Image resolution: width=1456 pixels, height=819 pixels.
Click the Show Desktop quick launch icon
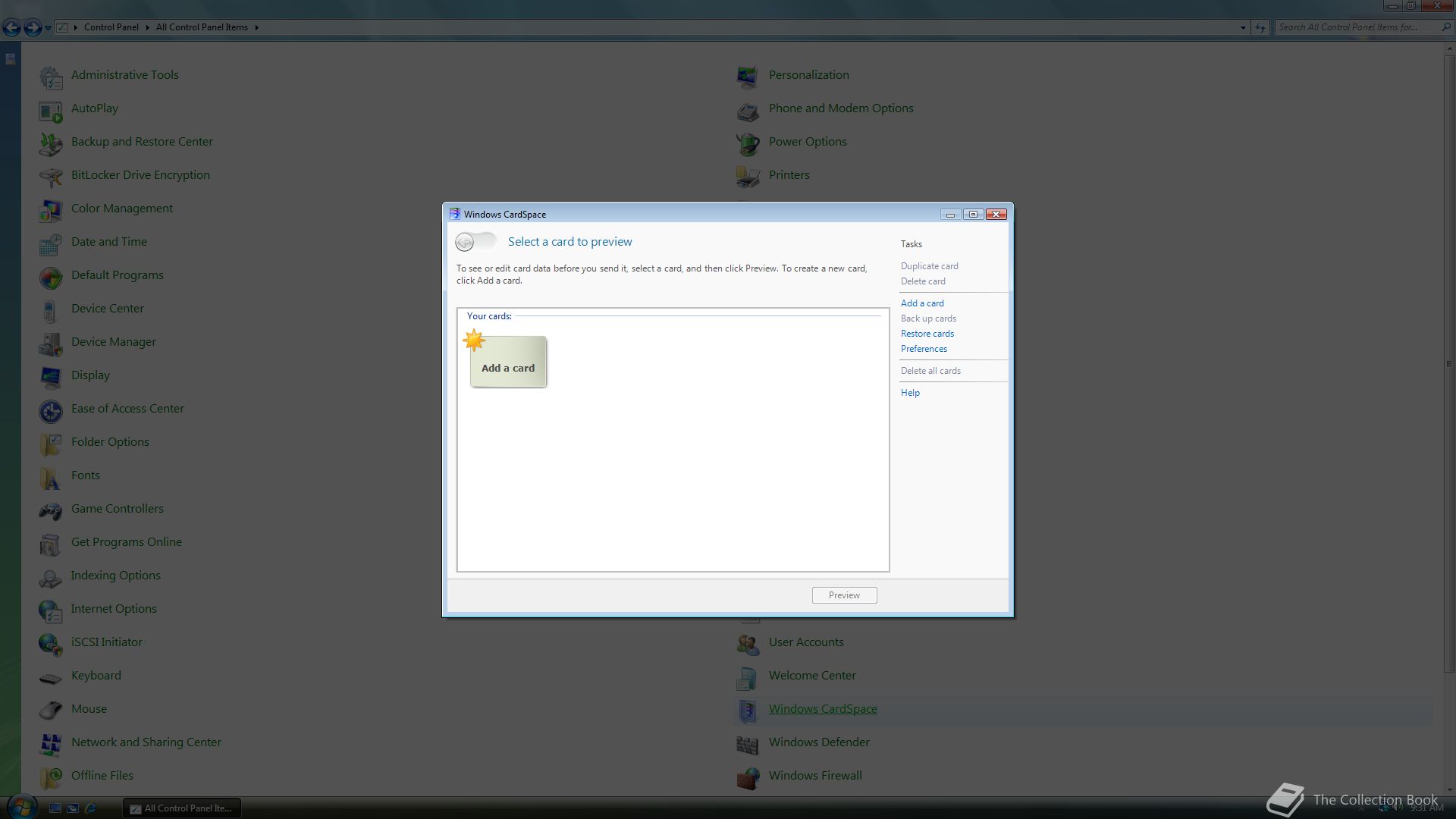tap(55, 808)
